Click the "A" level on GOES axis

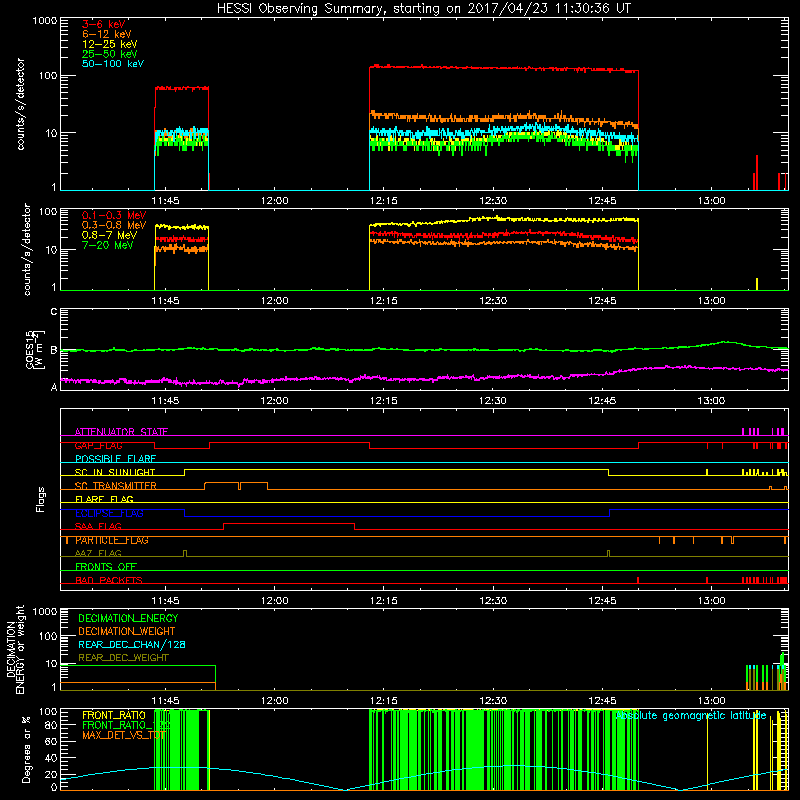54,387
